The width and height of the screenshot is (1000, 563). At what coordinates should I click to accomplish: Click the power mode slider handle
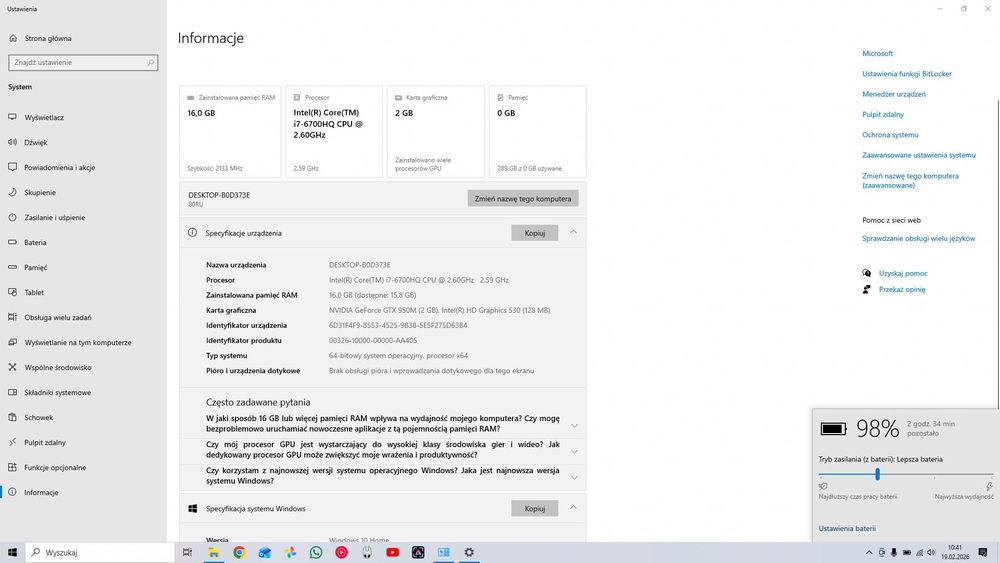coord(878,474)
